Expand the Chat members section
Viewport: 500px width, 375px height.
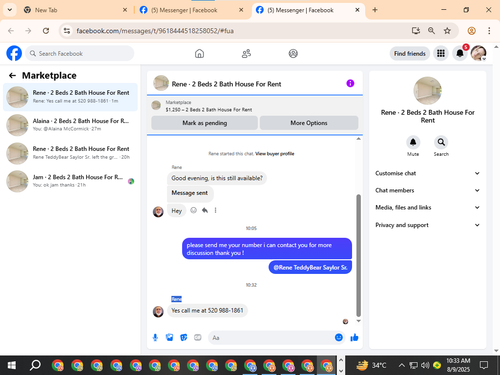point(428,190)
